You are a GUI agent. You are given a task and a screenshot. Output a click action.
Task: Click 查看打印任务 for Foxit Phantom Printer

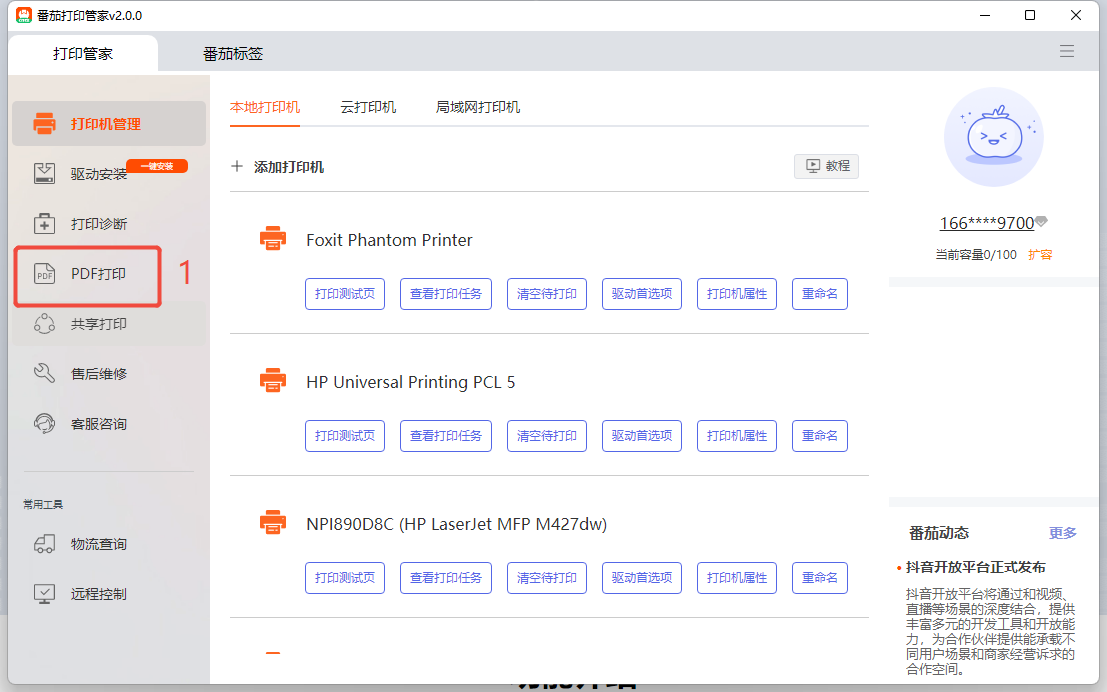coord(445,294)
